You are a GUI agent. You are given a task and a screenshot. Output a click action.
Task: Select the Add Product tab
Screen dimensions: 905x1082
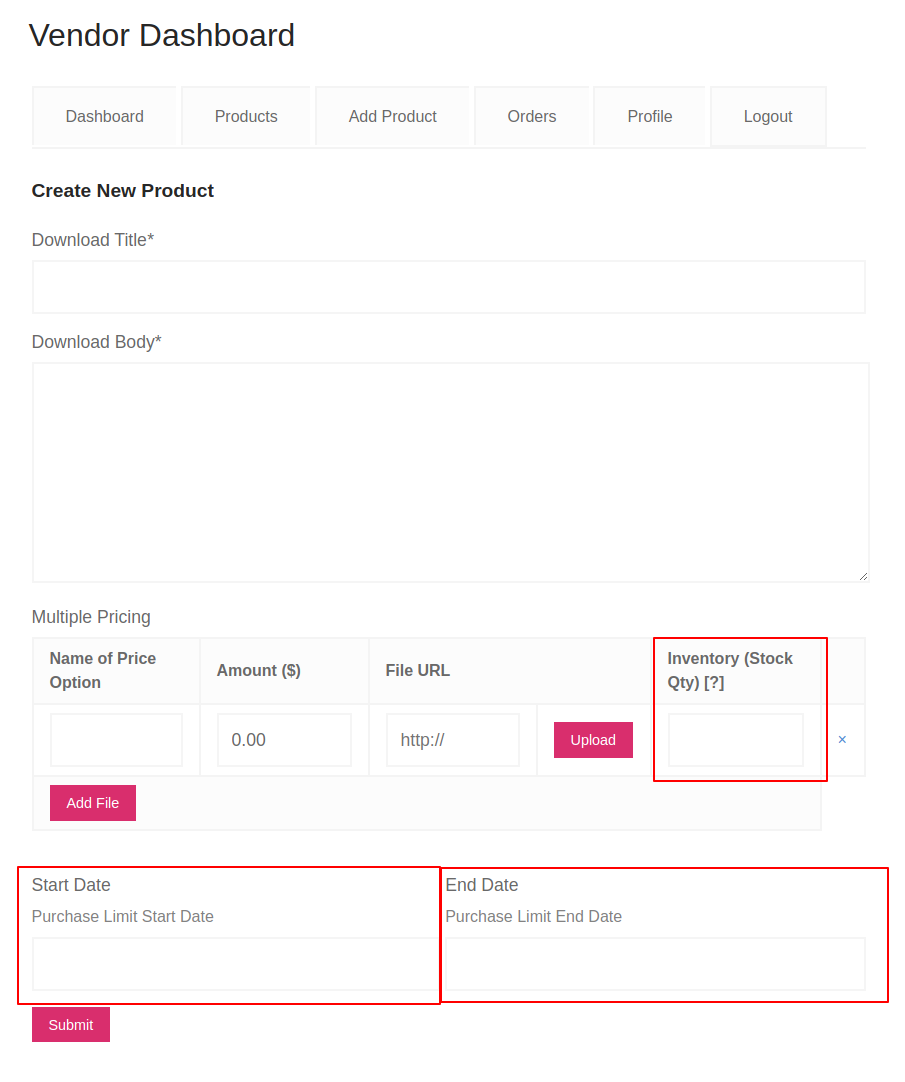click(392, 116)
